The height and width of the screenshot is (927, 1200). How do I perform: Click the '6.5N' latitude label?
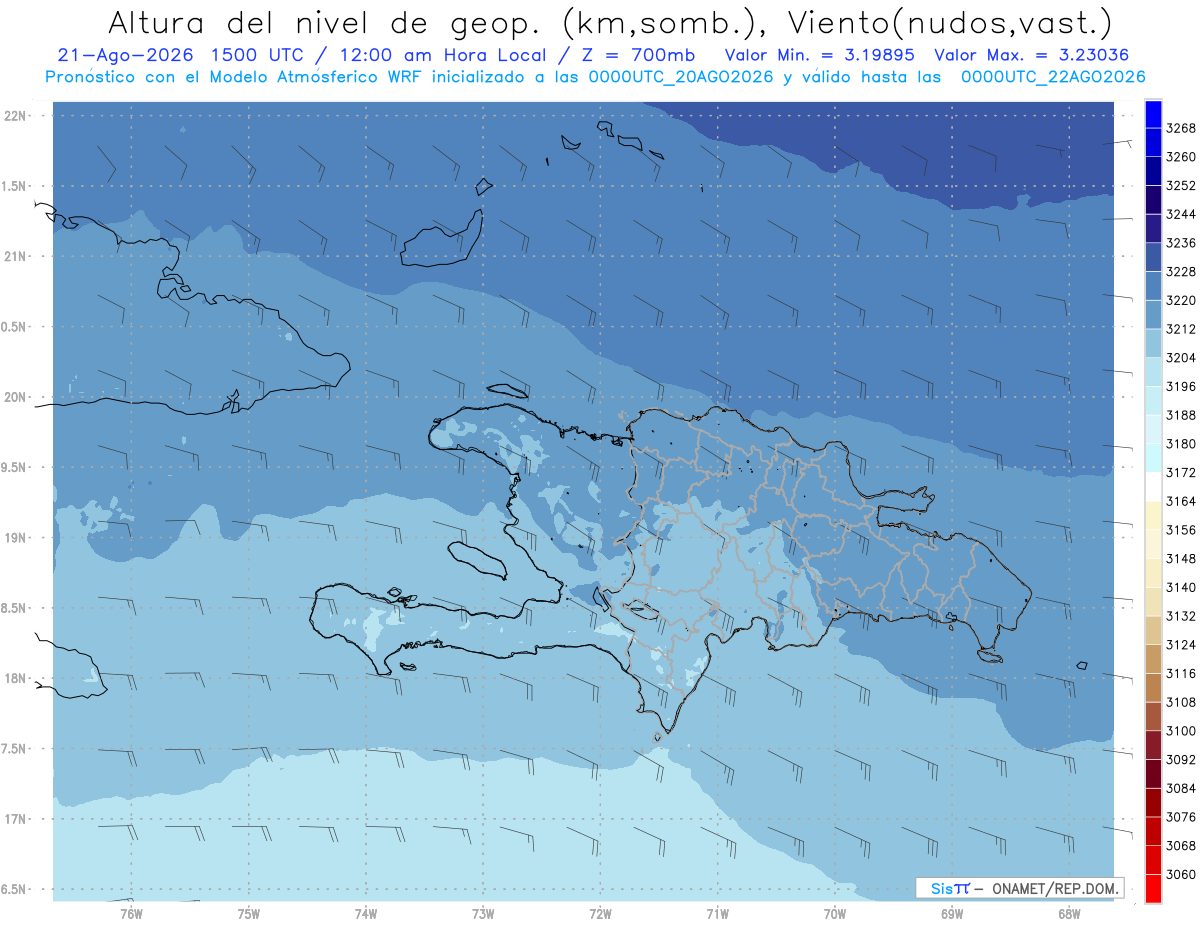point(15,889)
